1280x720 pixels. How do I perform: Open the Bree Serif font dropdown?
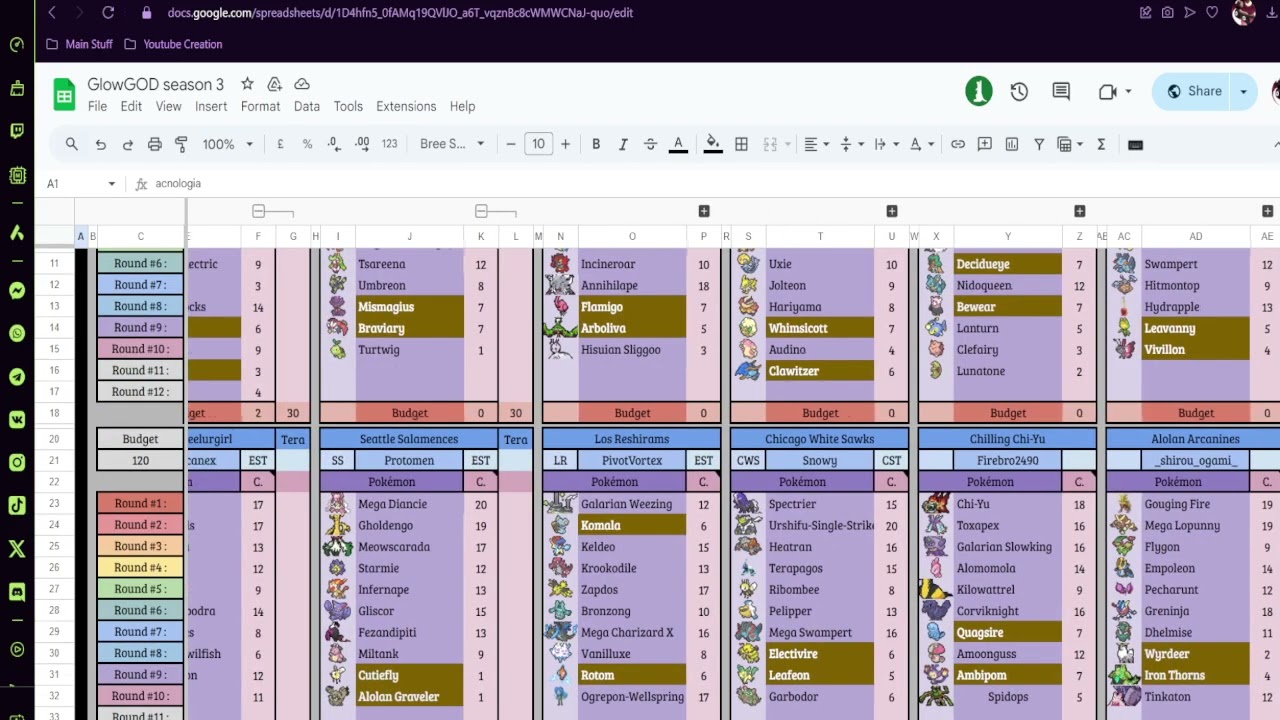click(452, 144)
